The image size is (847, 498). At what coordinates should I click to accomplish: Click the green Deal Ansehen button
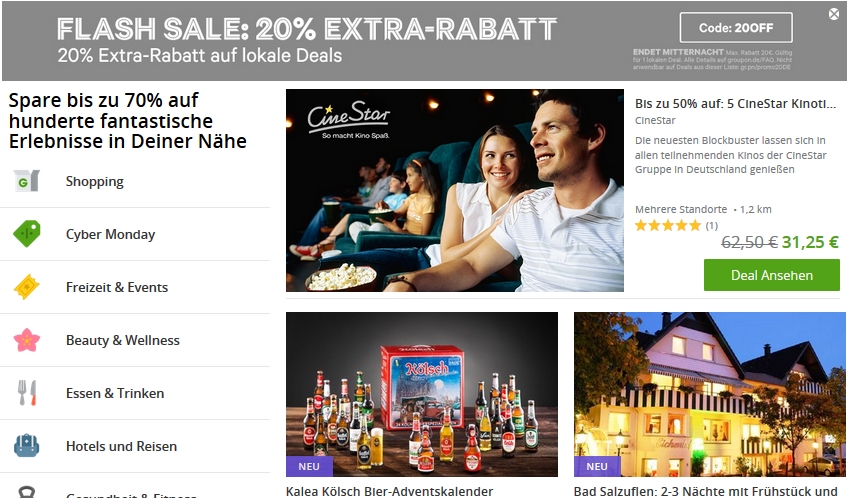[771, 275]
